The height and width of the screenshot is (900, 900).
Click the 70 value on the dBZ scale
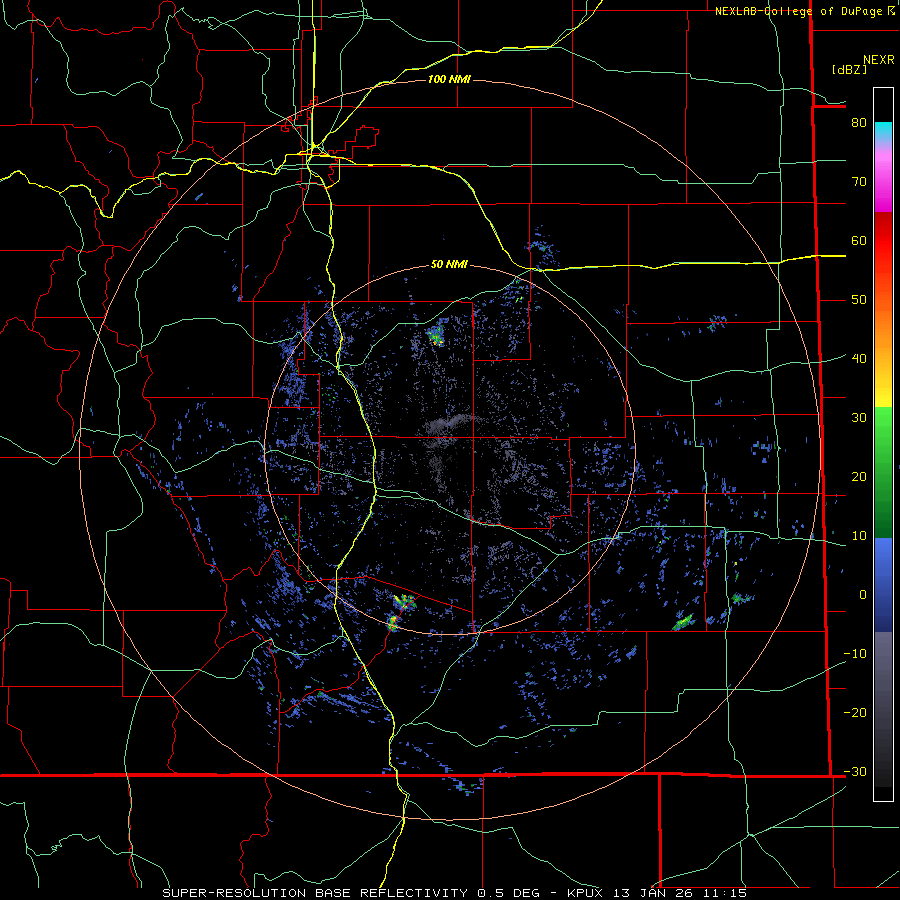pyautogui.click(x=859, y=181)
